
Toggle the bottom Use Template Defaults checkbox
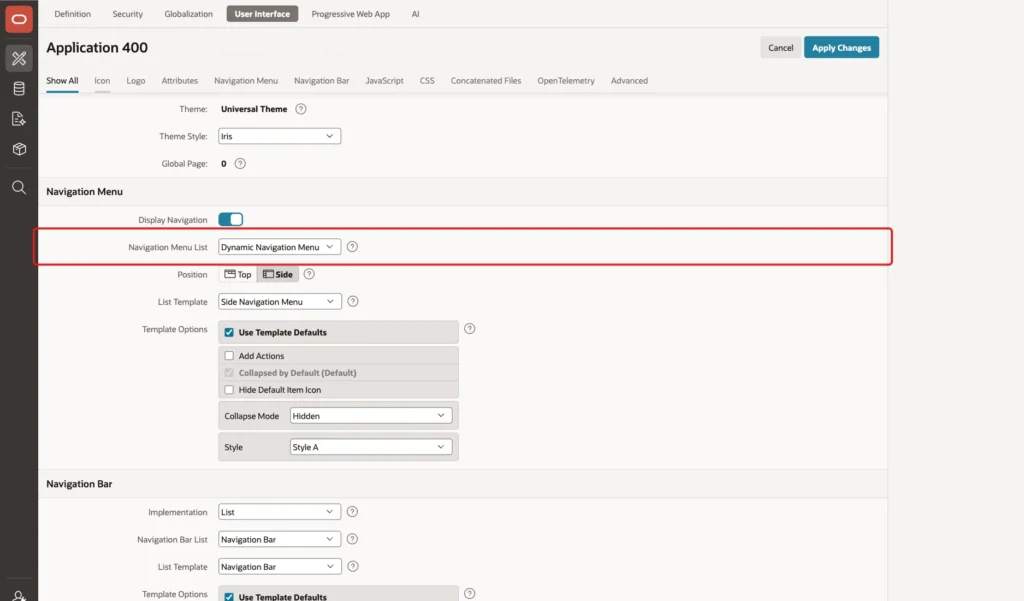click(x=229, y=596)
